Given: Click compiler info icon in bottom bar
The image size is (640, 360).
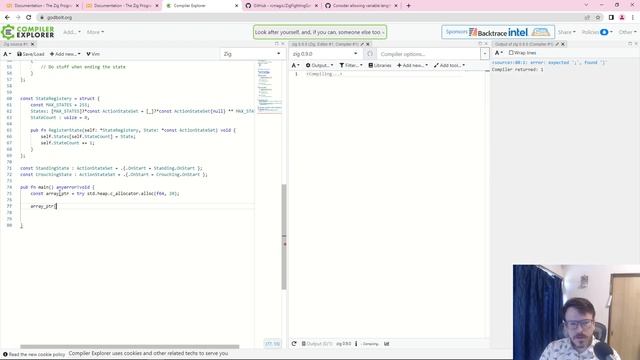Looking at the screenshot, I should pos(356,344).
